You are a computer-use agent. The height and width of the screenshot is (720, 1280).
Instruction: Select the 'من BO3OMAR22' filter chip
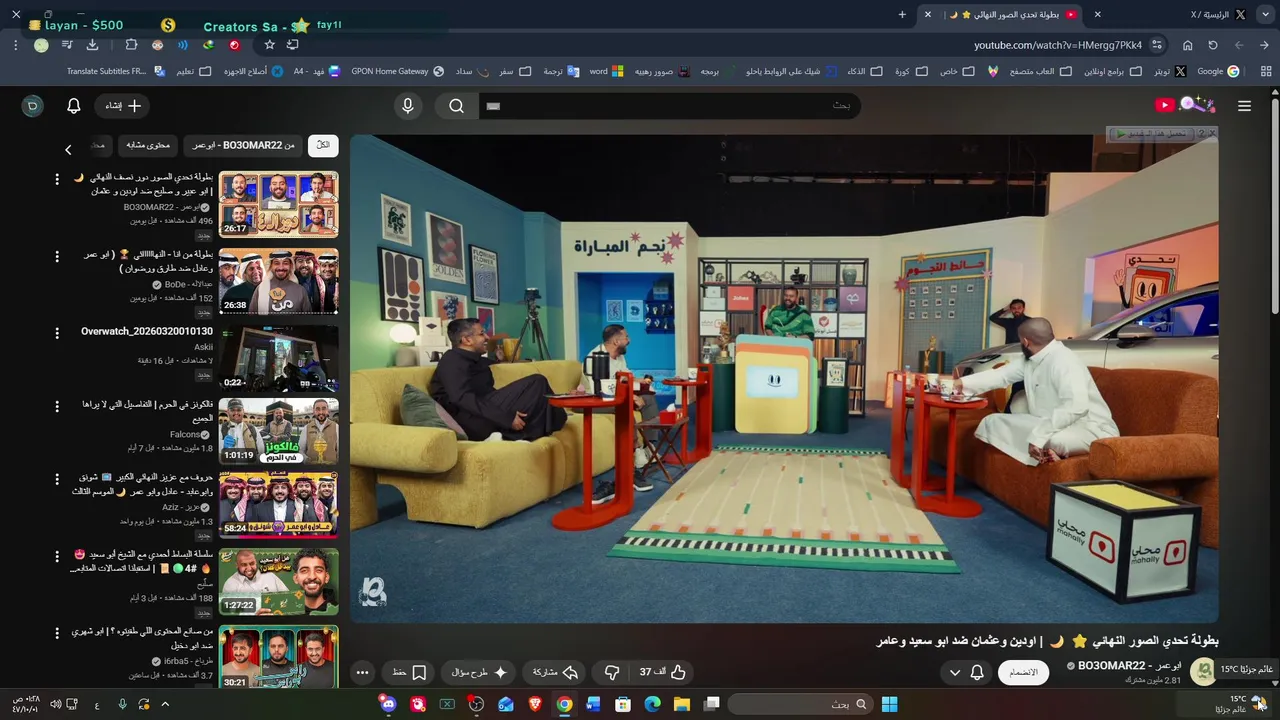(244, 145)
